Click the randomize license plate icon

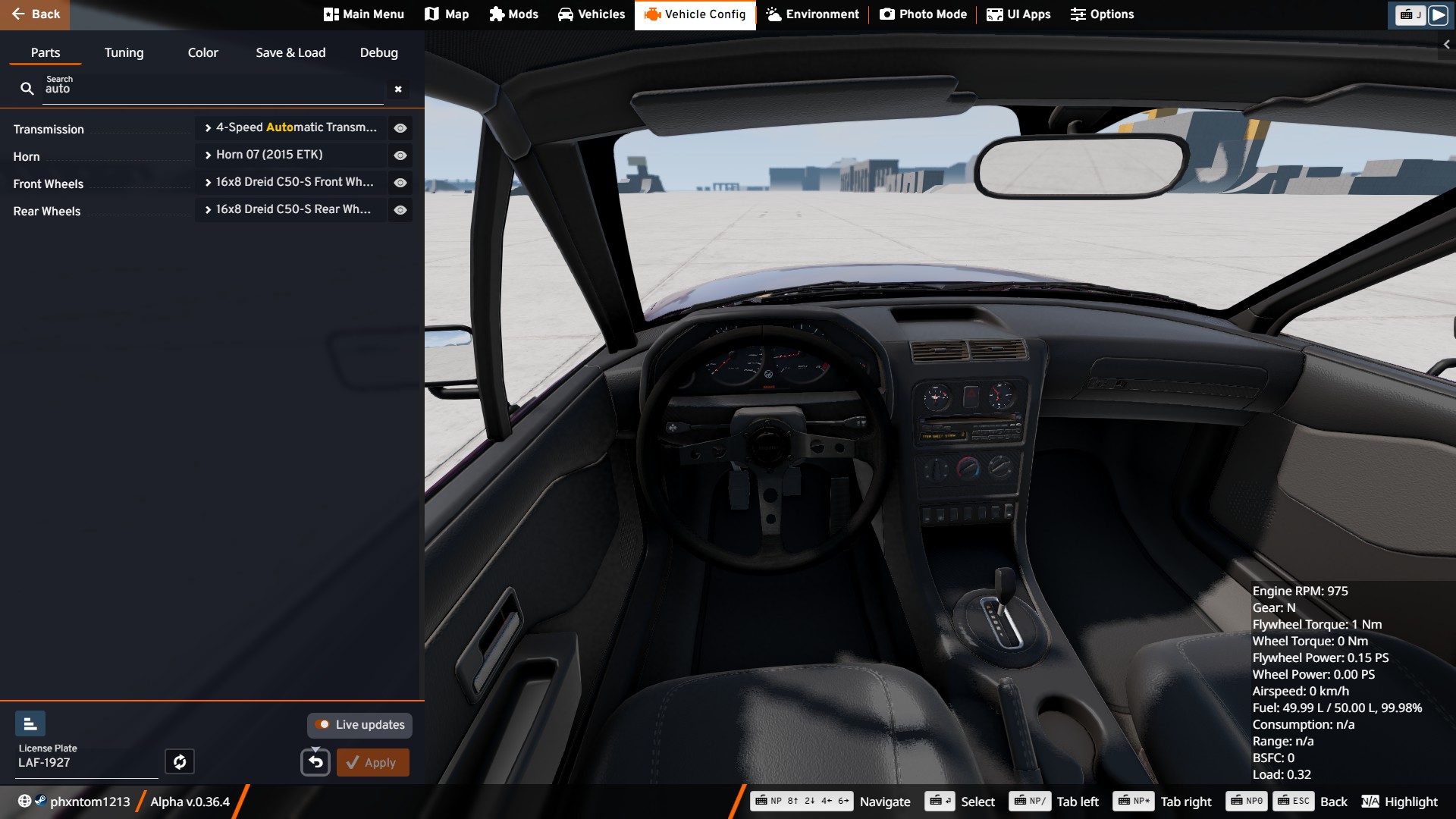pyautogui.click(x=180, y=761)
